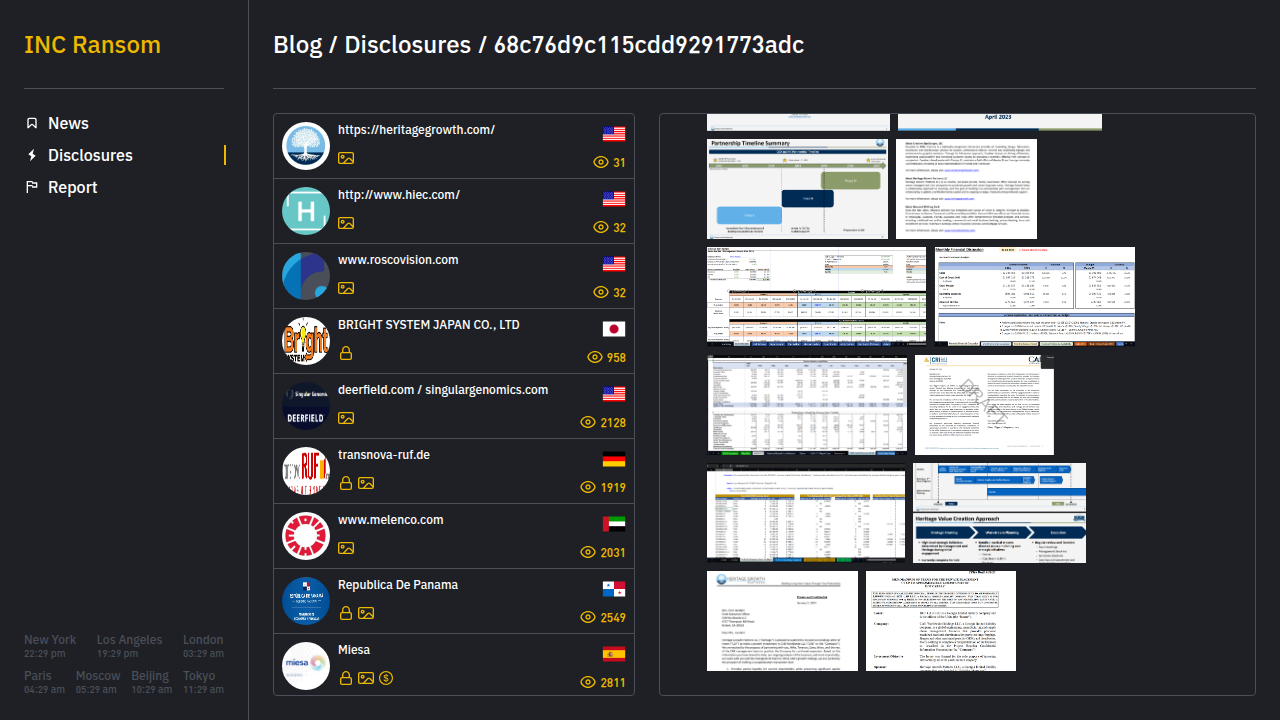
Task: Click Panama flag on Republica De Panama row
Action: [x=614, y=589]
